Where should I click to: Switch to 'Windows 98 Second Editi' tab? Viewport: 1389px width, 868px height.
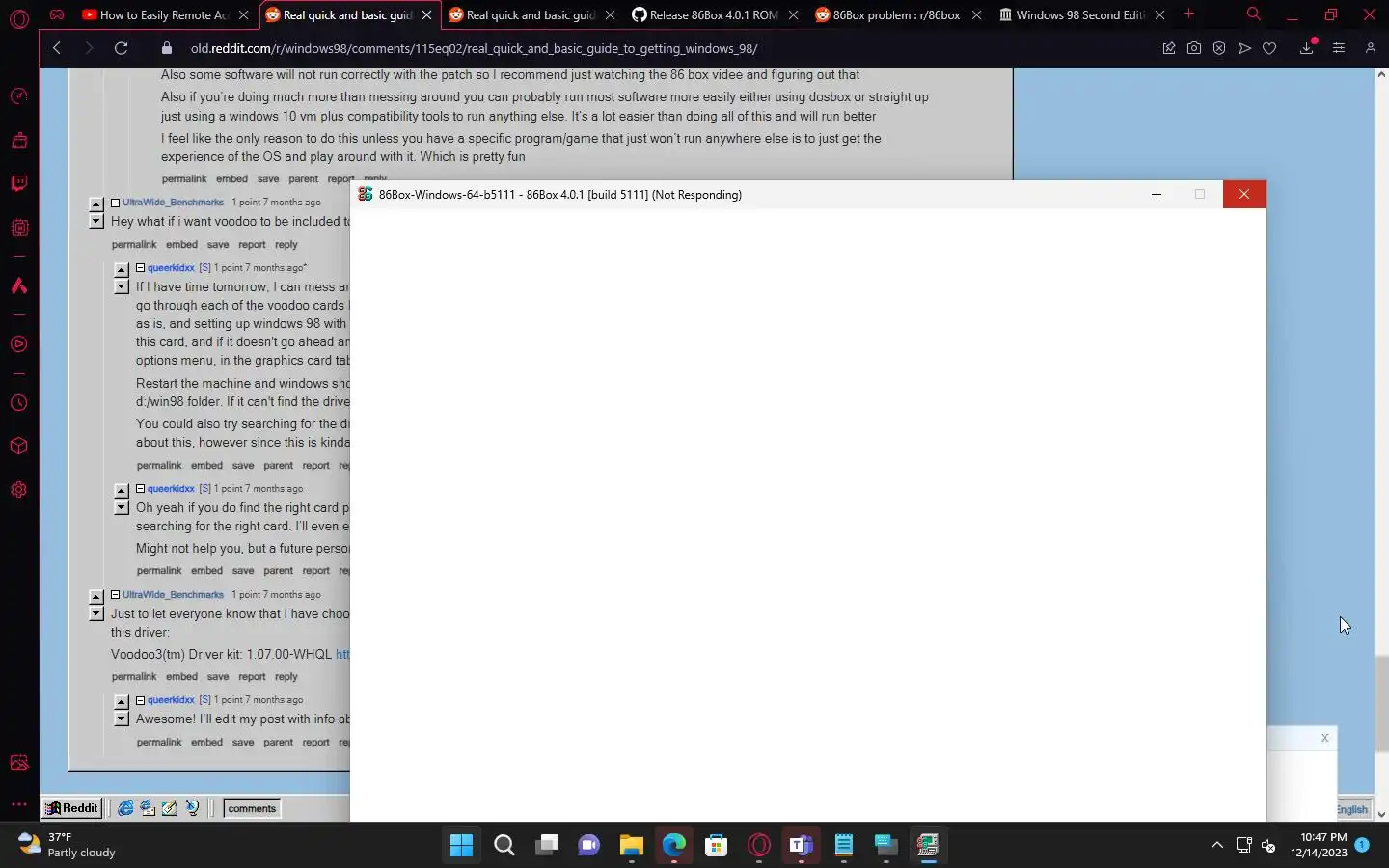point(1082,14)
